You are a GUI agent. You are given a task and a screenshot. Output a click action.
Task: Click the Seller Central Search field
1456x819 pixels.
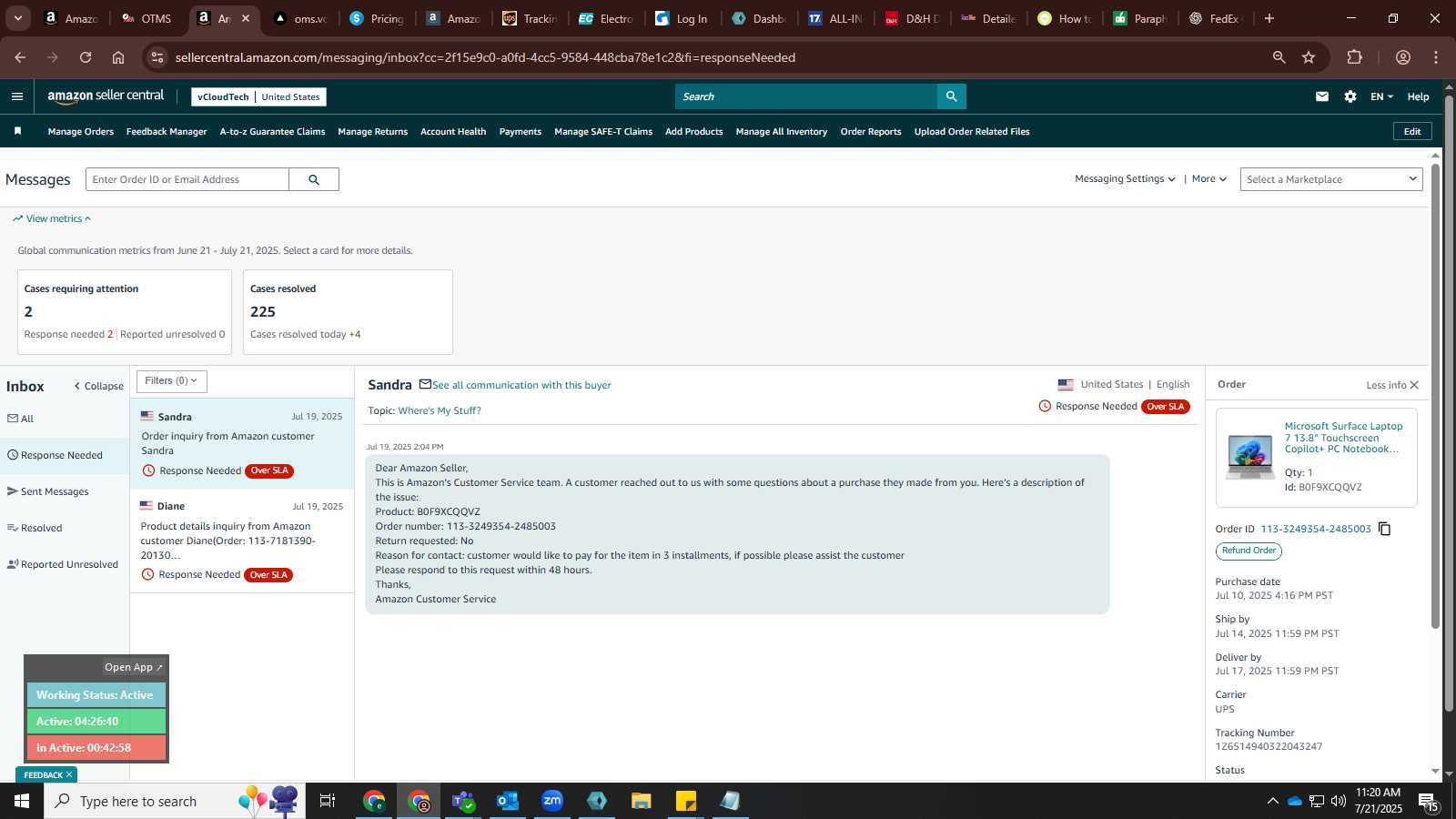[x=806, y=96]
